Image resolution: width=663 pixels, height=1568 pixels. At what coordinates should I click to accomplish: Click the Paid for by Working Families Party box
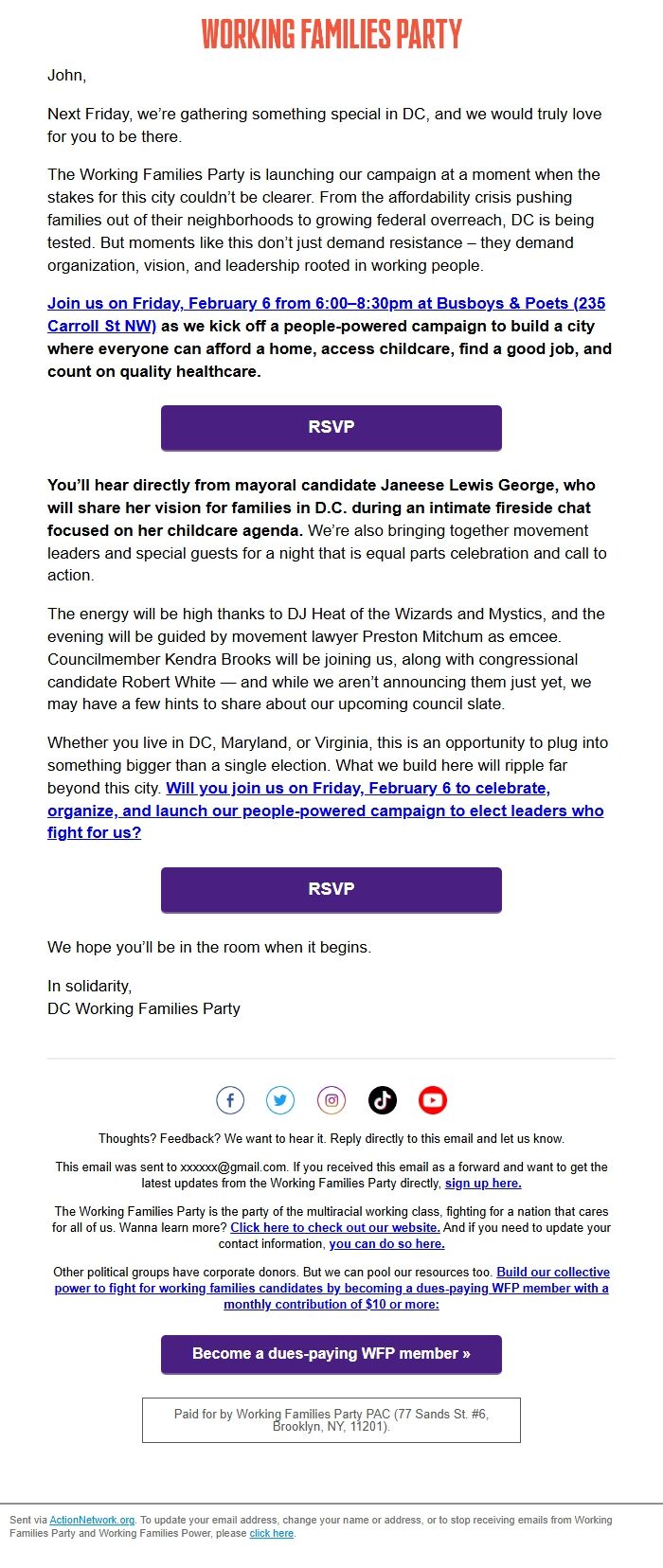click(x=331, y=1419)
